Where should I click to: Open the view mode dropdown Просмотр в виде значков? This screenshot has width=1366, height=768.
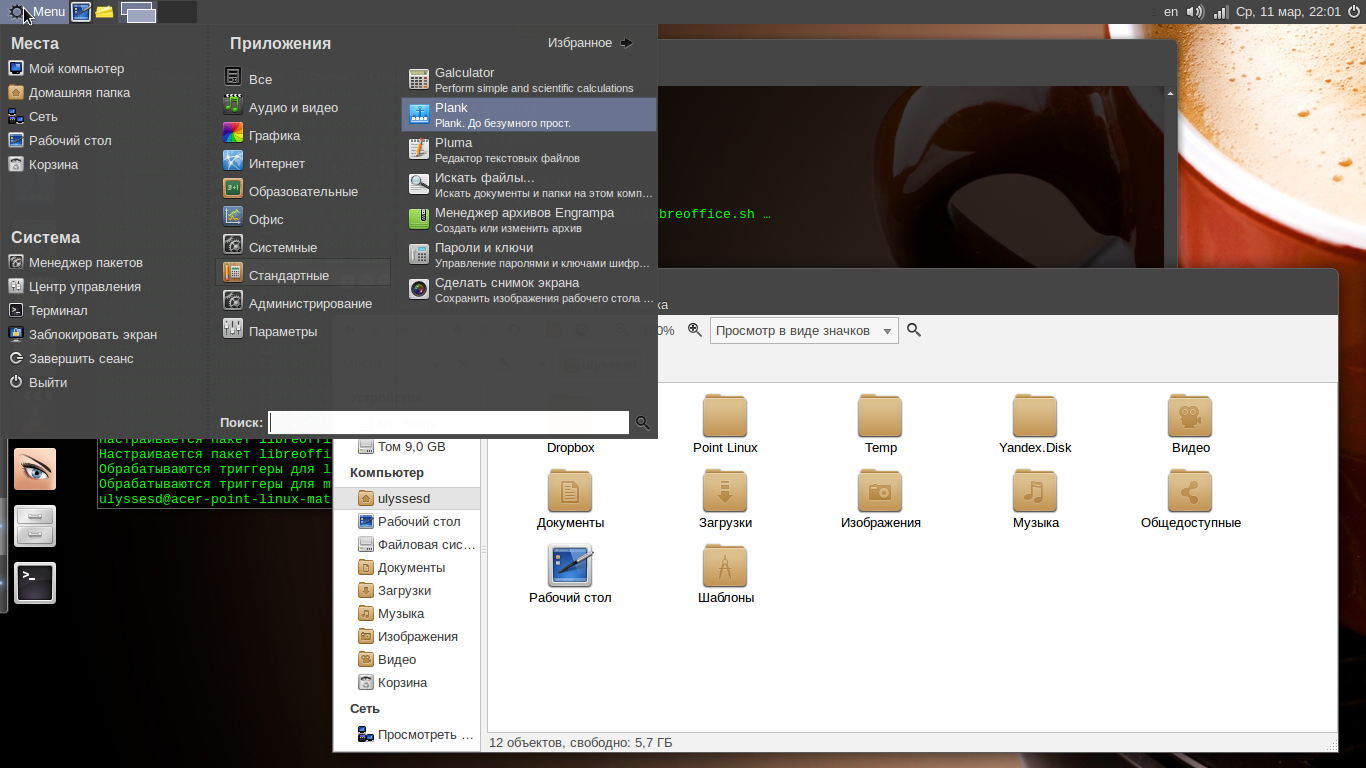click(805, 331)
